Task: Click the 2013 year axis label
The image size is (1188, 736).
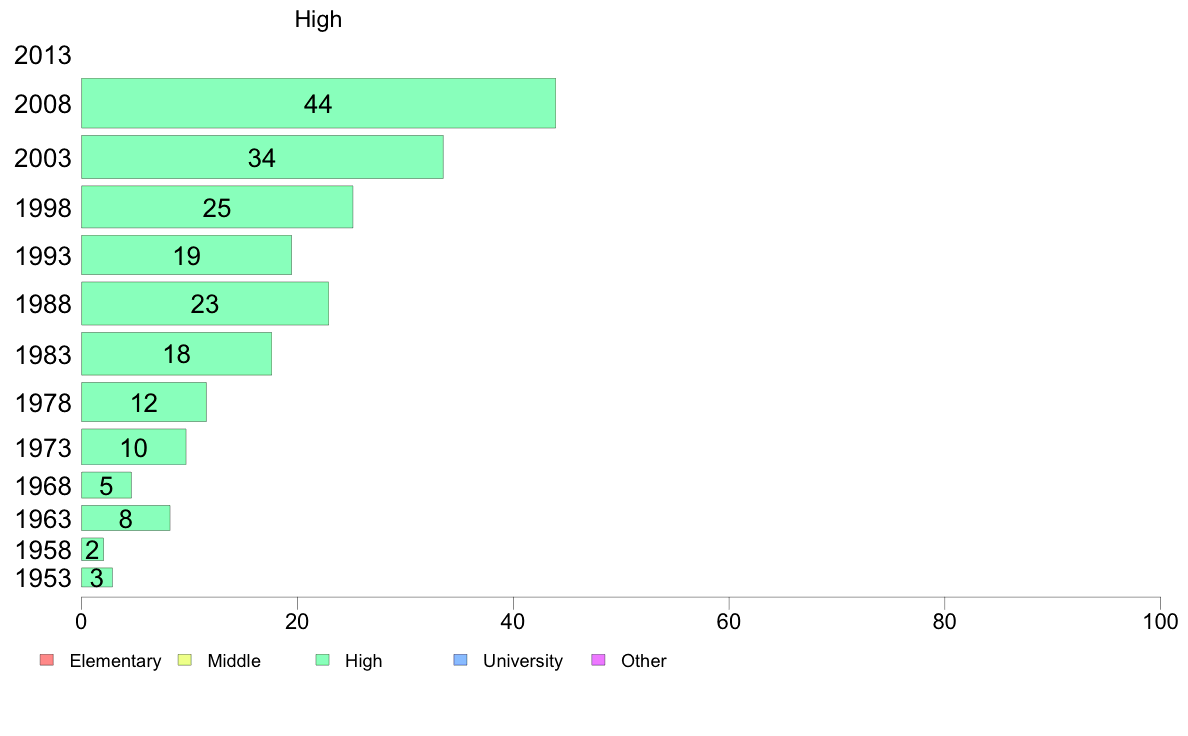Action: [x=42, y=55]
